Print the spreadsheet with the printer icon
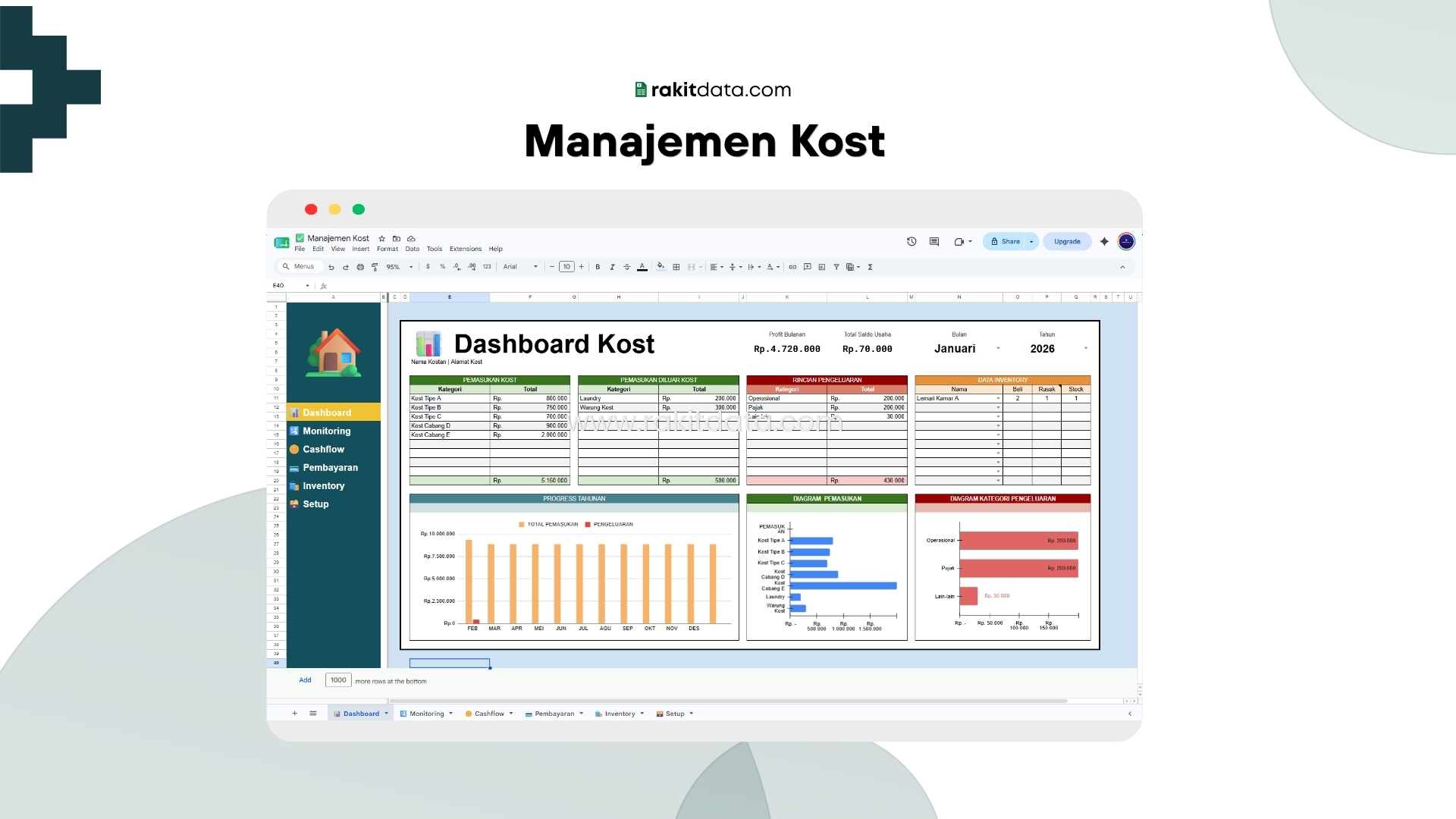Viewport: 1456px width, 819px height. (360, 267)
